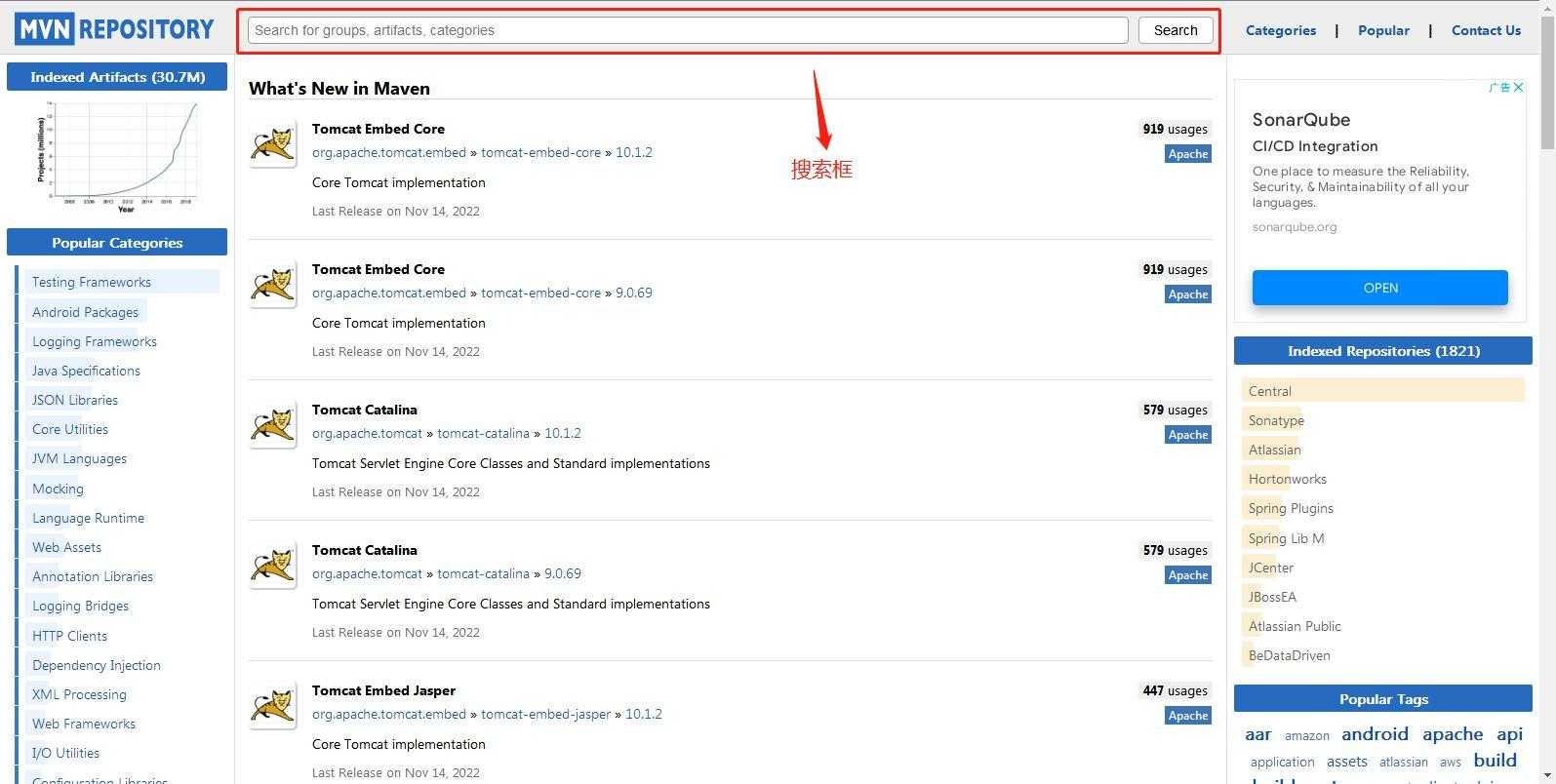Click the Tomcat icon beside Tomcat Embed Core 10.1.2
1556x784 pixels.
[273, 146]
